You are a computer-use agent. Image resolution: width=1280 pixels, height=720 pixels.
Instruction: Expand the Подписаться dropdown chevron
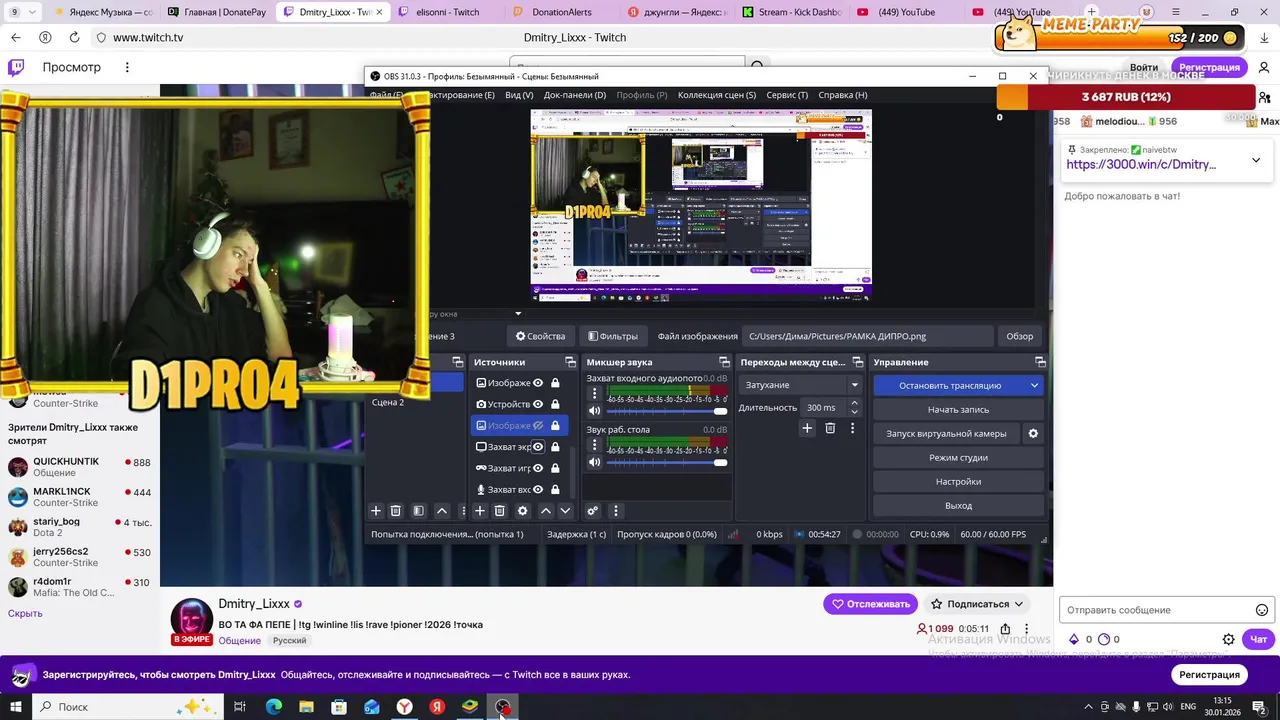pos(1018,604)
